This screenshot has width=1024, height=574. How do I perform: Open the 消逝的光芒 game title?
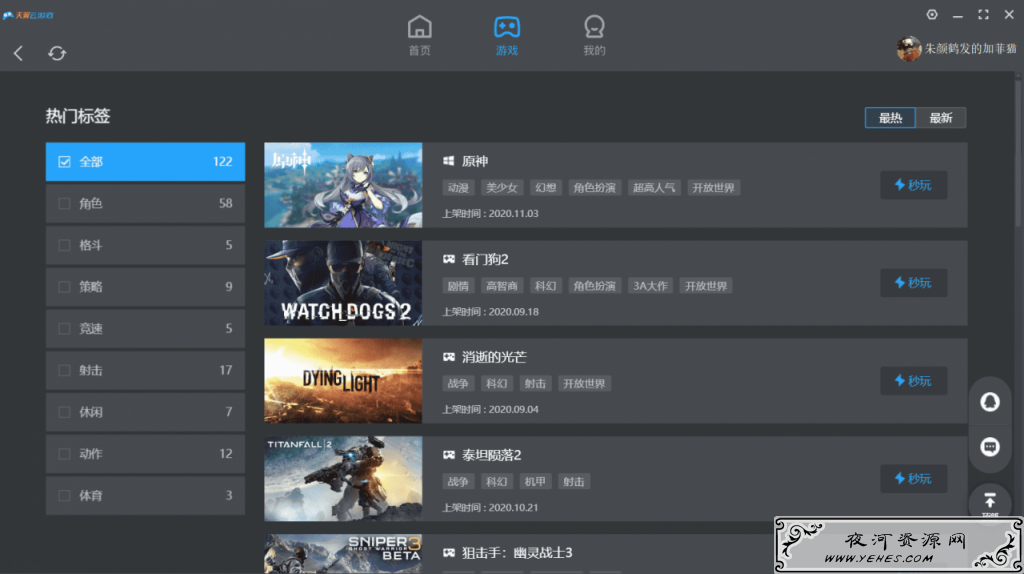pos(494,357)
